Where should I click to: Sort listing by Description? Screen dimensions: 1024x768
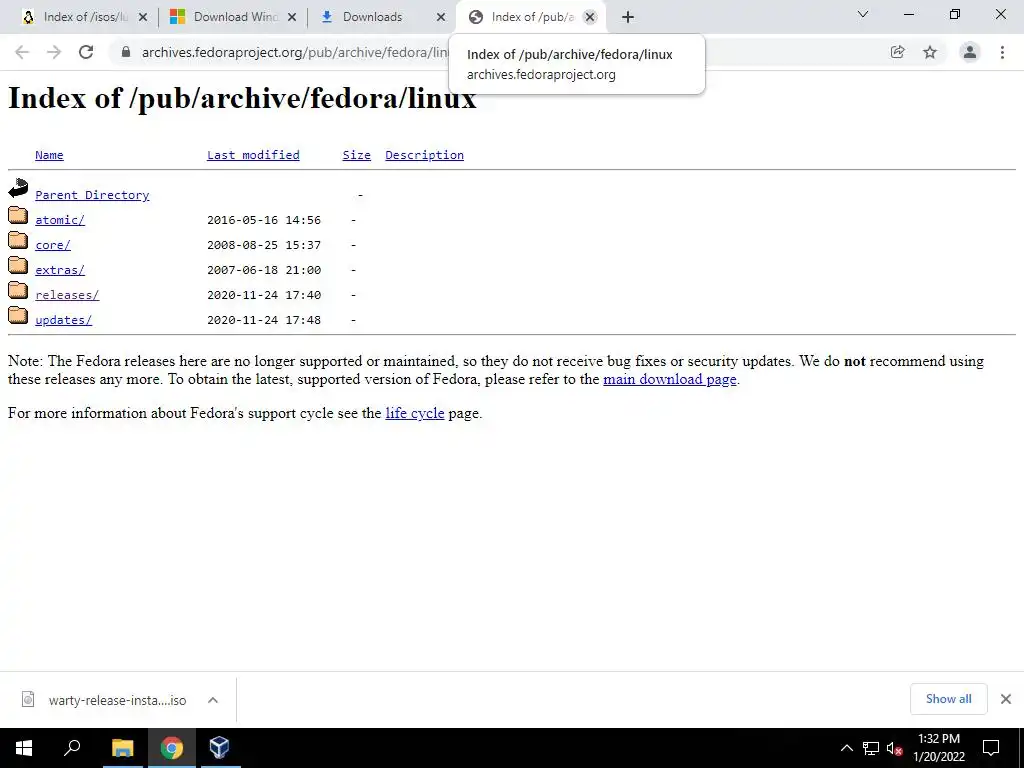tap(424, 155)
